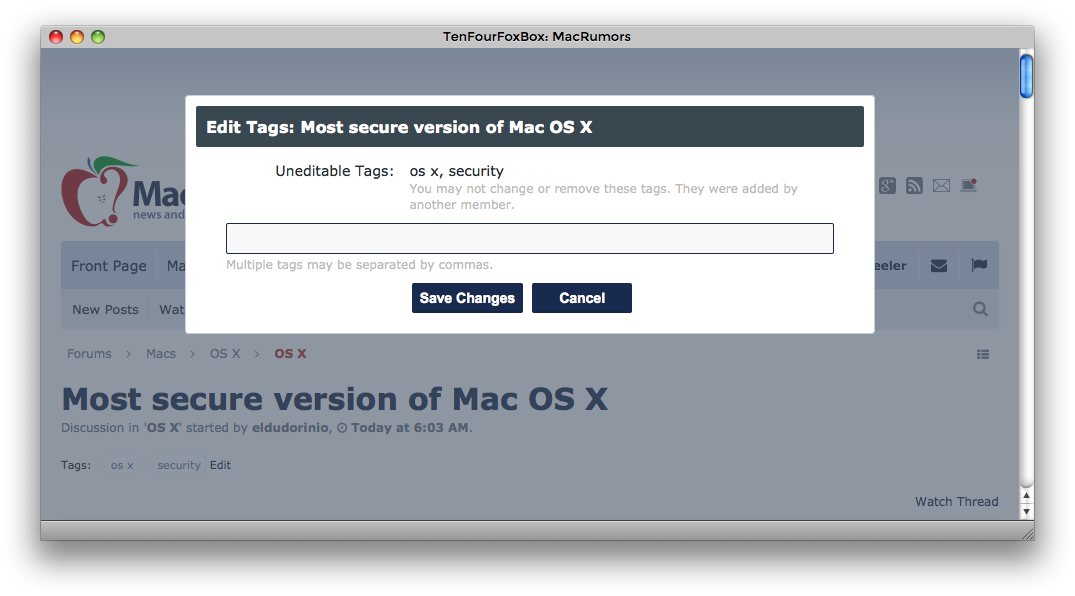Image resolution: width=1075 pixels, height=596 pixels.
Task: Open the Google Plus icon link
Action: coord(887,186)
